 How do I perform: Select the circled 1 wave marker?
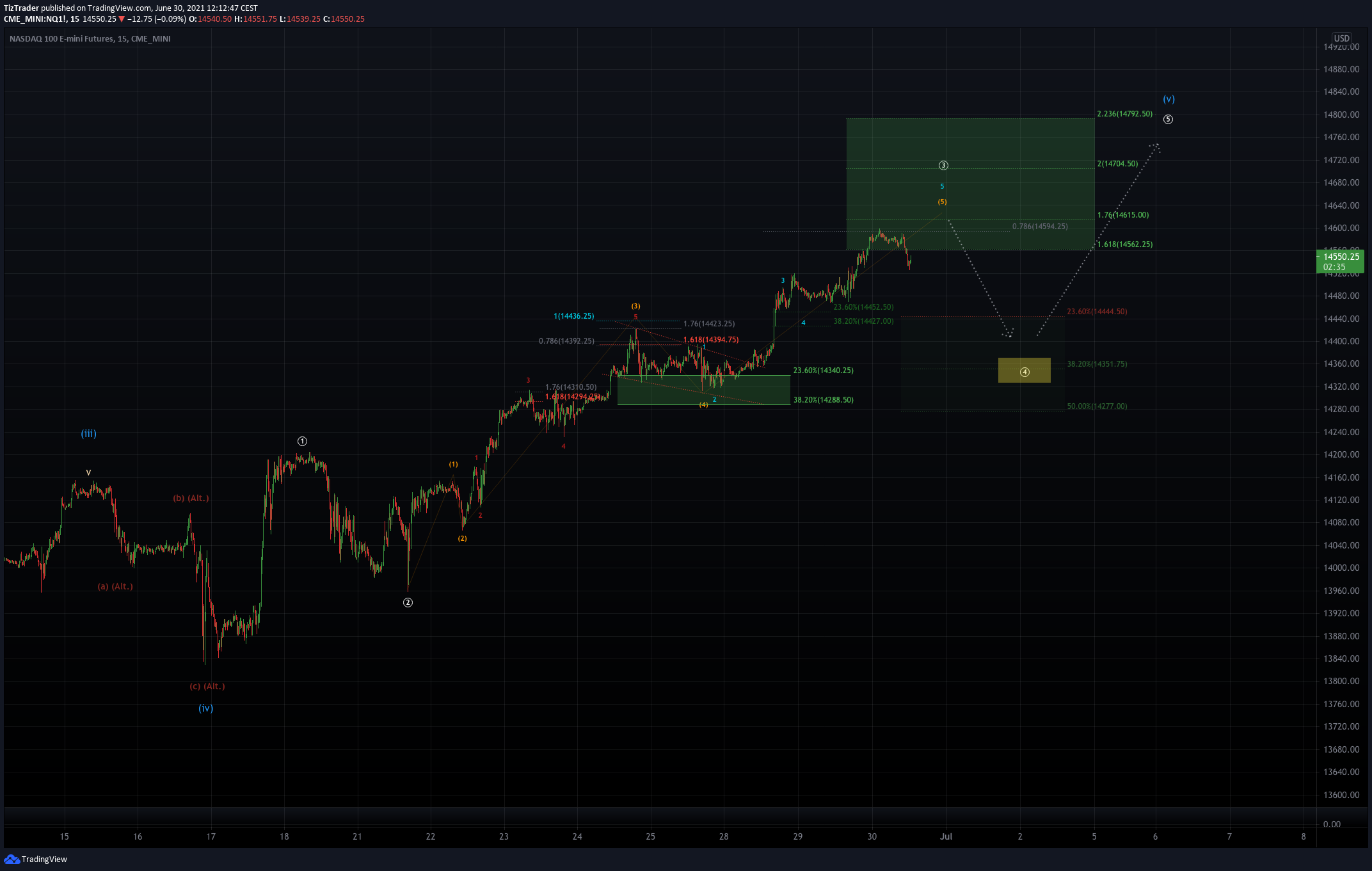(302, 441)
